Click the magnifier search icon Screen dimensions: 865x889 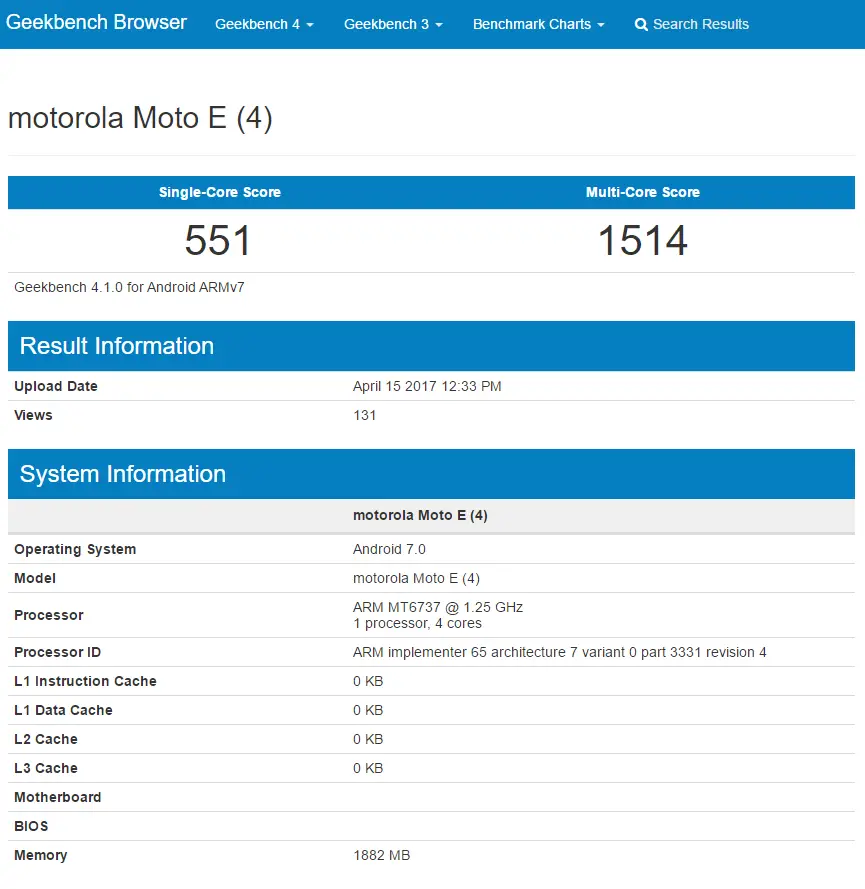pyautogui.click(x=641, y=24)
